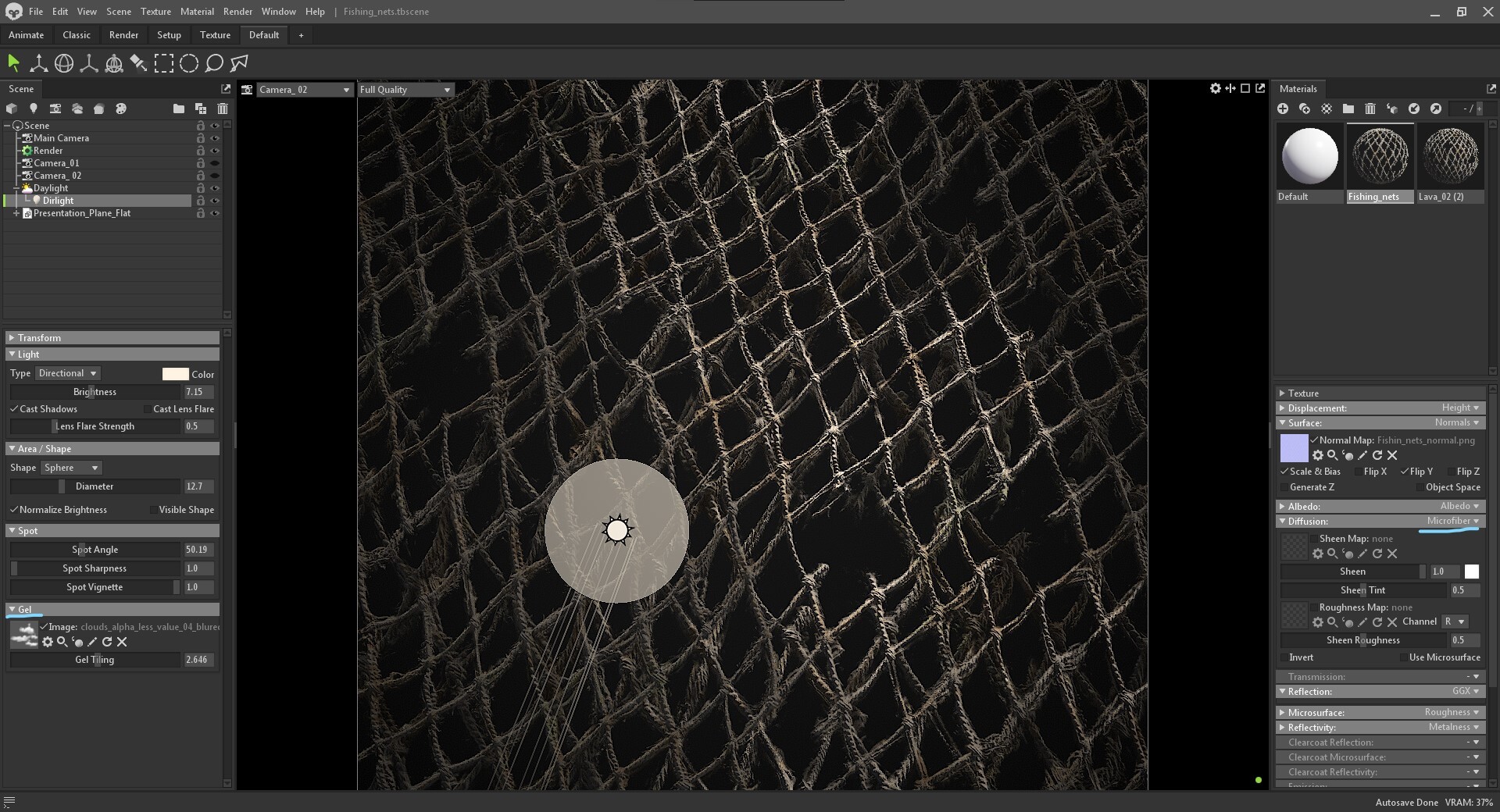Toggle visibility of Camera_01 in scene tree

pyautogui.click(x=215, y=163)
